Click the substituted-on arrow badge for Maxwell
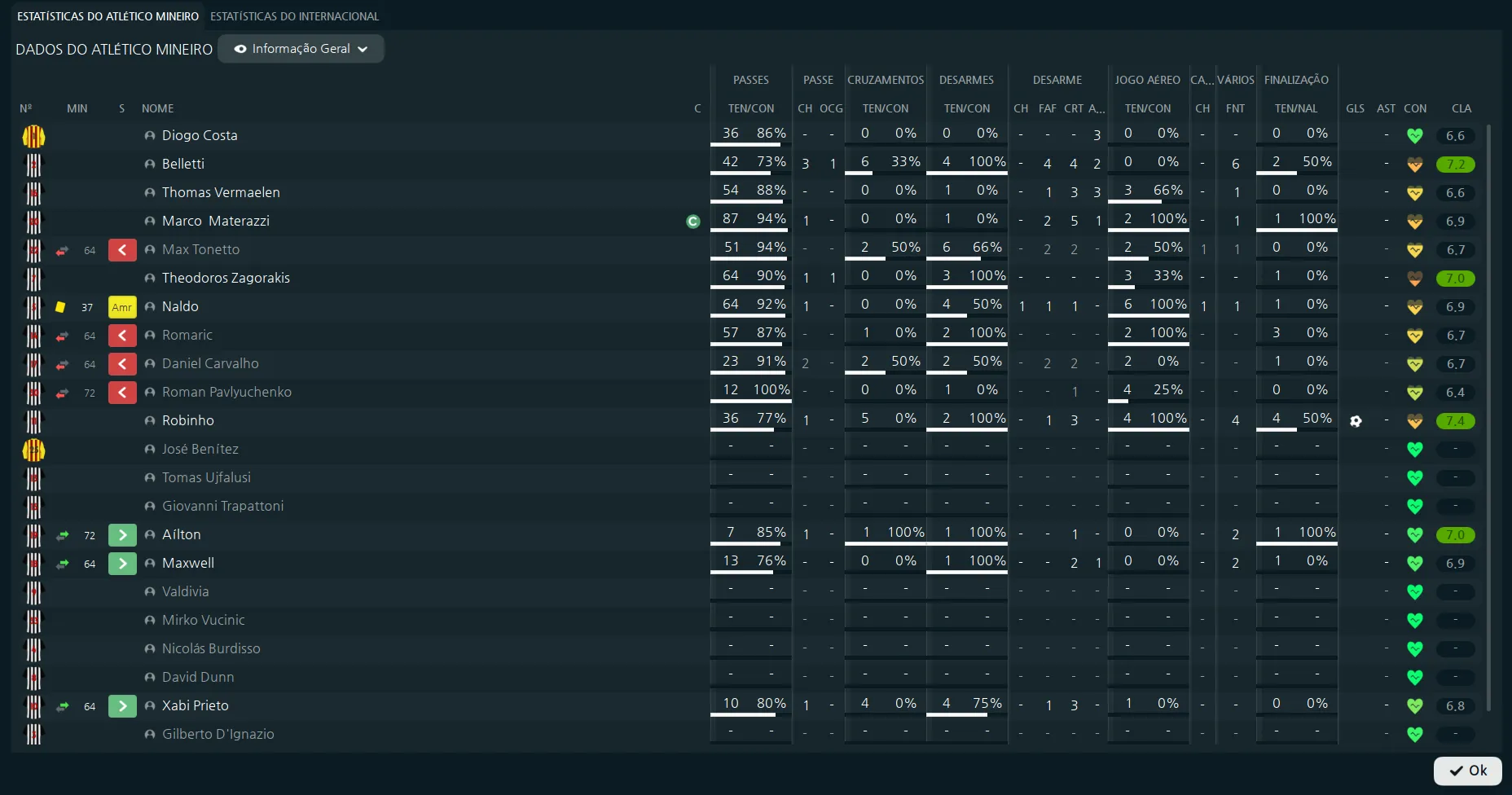The image size is (1512, 795). click(x=122, y=564)
